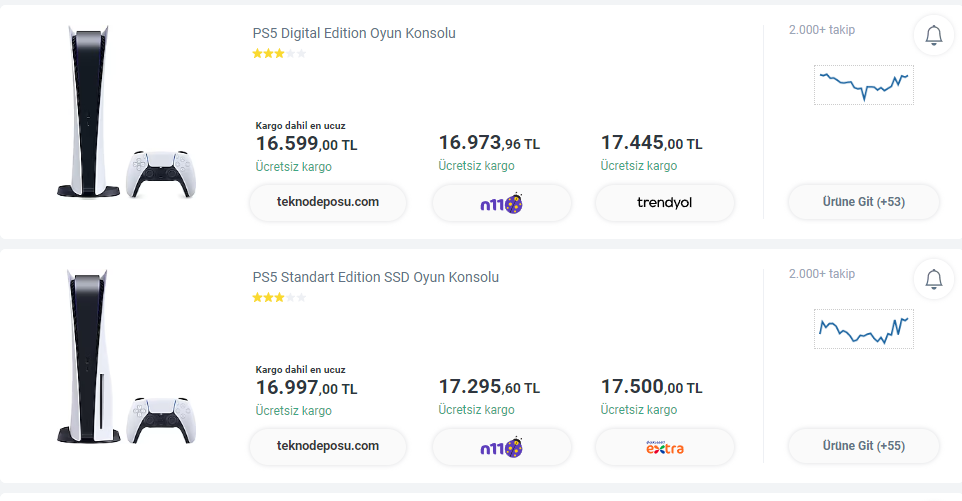The width and height of the screenshot is (962, 501).
Task: Open the n11 store offer for PS5 Digital Edition
Action: [502, 203]
